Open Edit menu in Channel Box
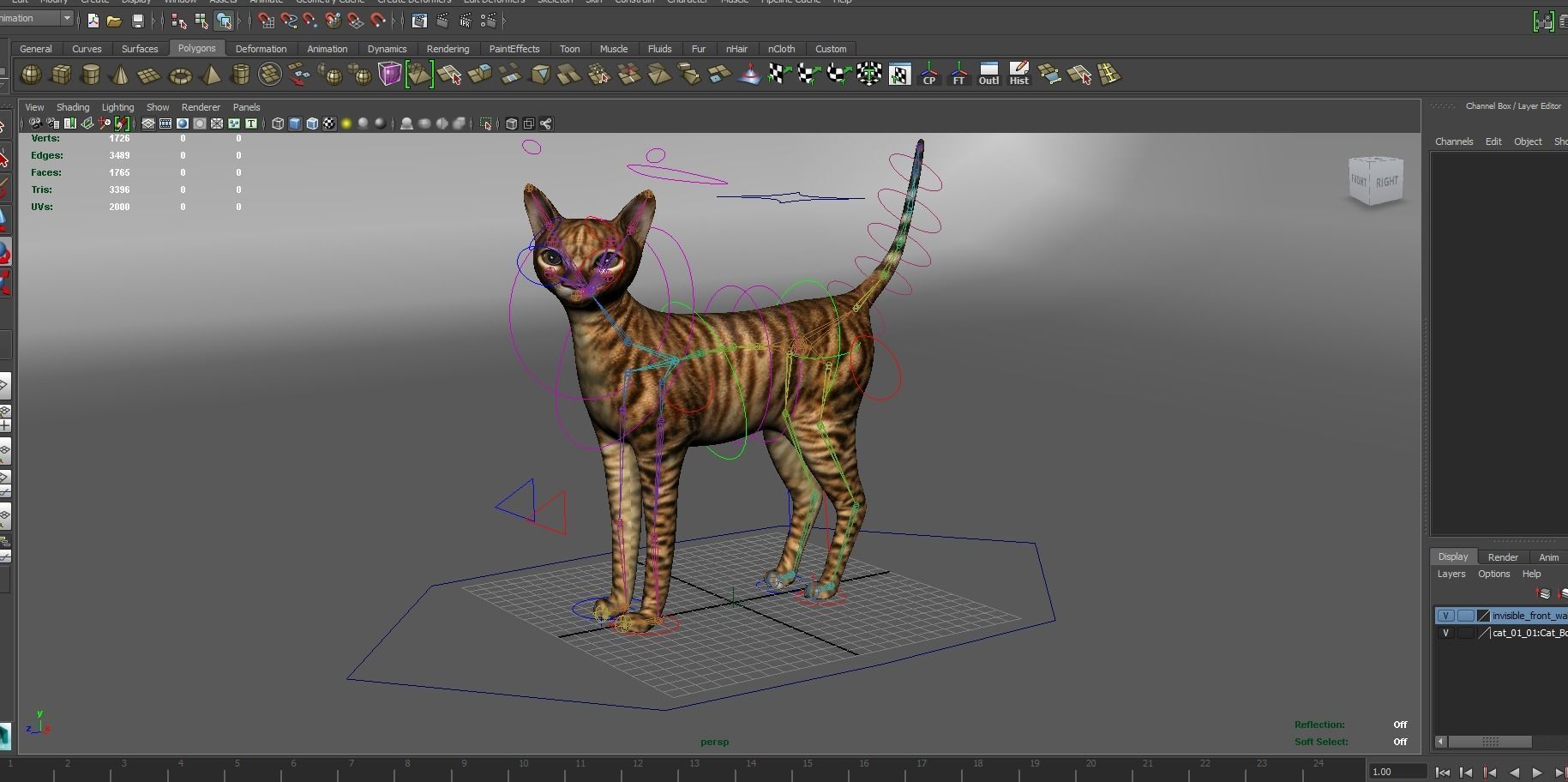The image size is (1568, 782). pos(1493,141)
